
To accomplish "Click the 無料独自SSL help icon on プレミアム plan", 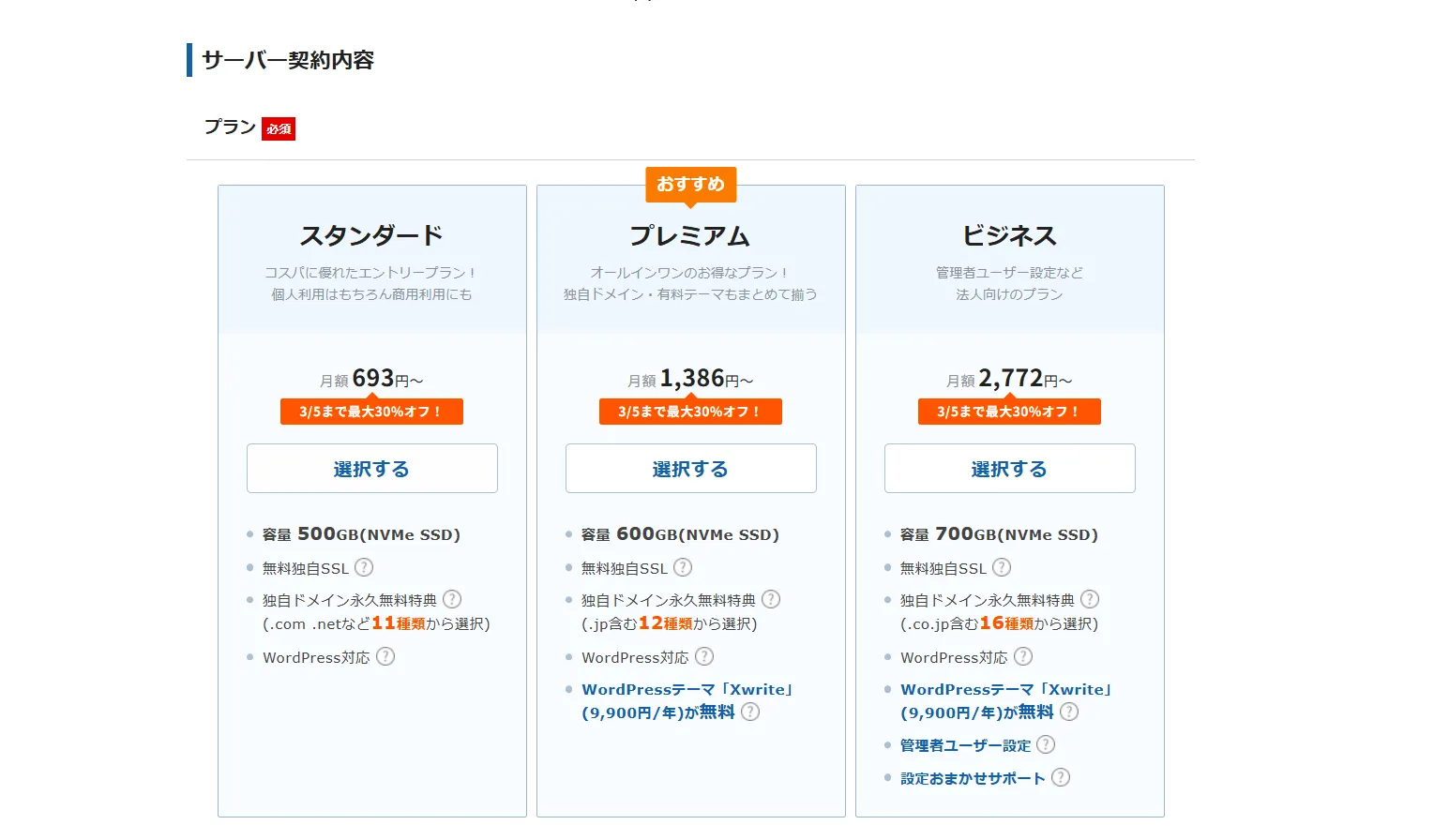I will click(x=684, y=567).
